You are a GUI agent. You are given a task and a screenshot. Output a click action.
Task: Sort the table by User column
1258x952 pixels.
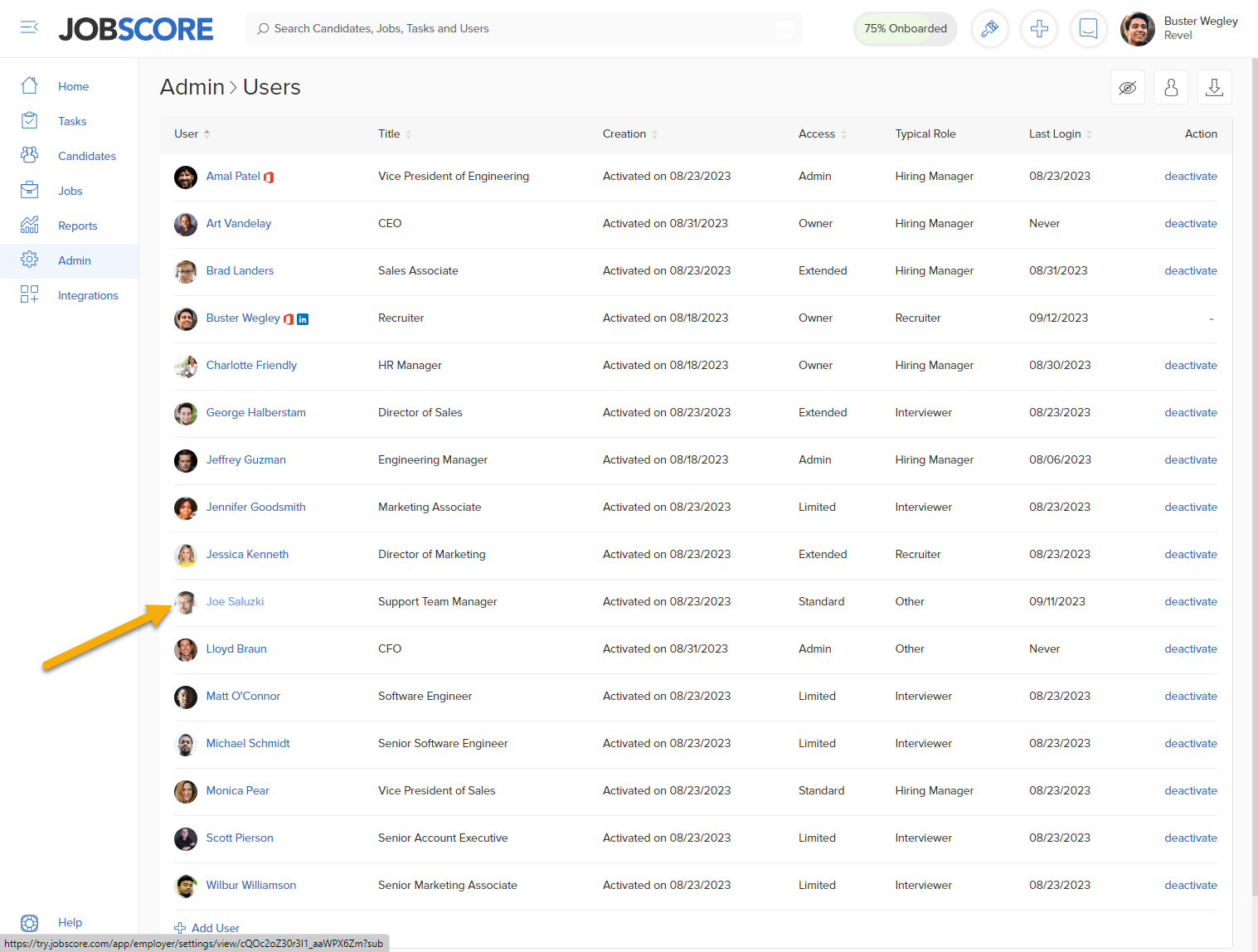[192, 134]
